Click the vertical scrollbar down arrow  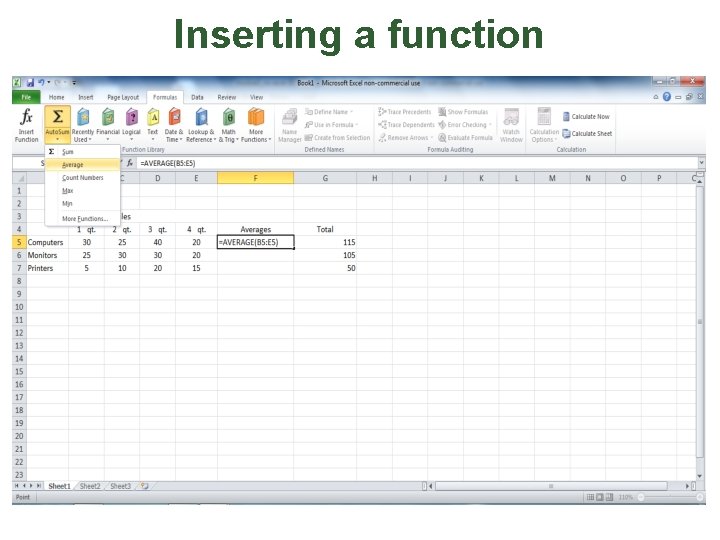pyautogui.click(x=700, y=476)
